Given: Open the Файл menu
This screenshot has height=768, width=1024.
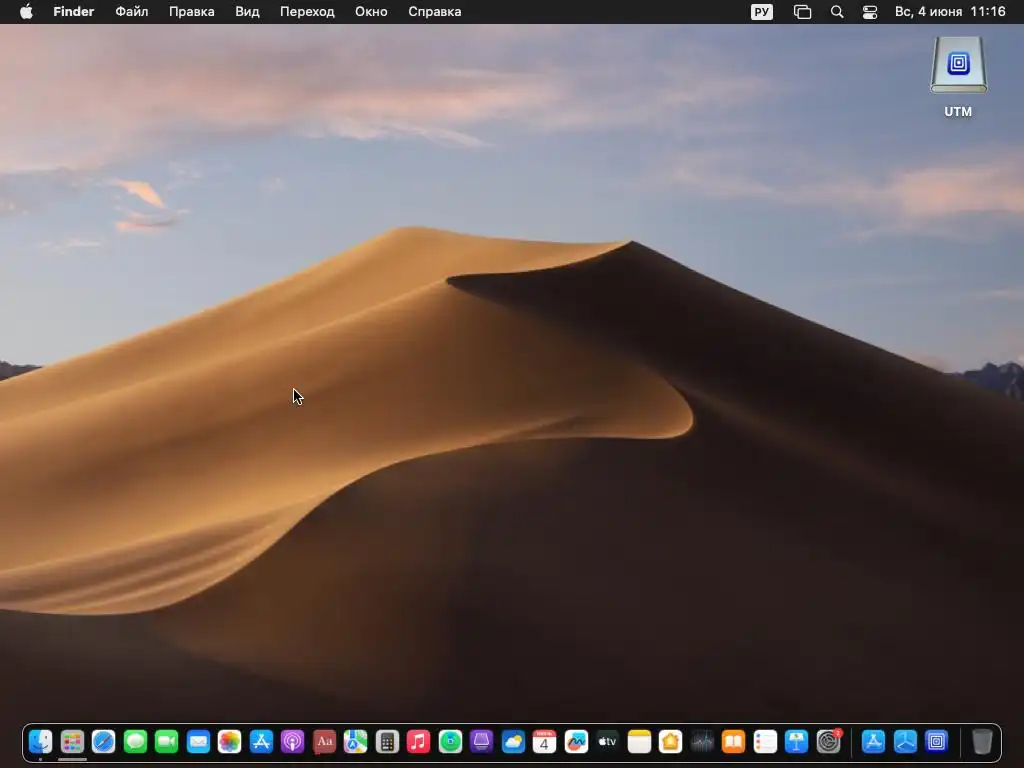Looking at the screenshot, I should (x=132, y=12).
